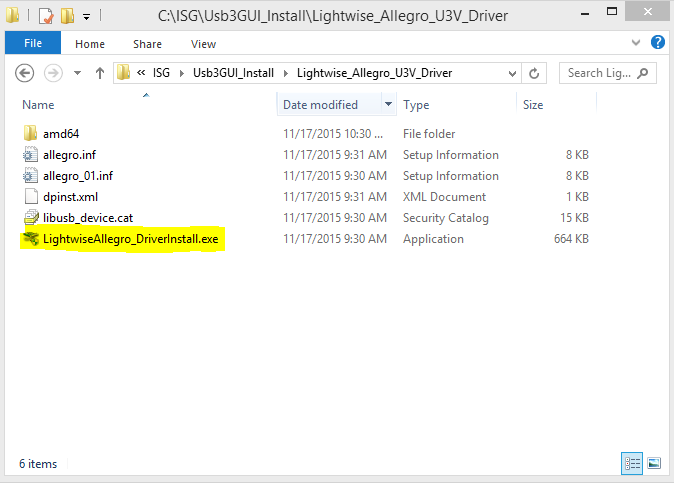
Task: Switch to Large icons view layout
Action: (654, 463)
